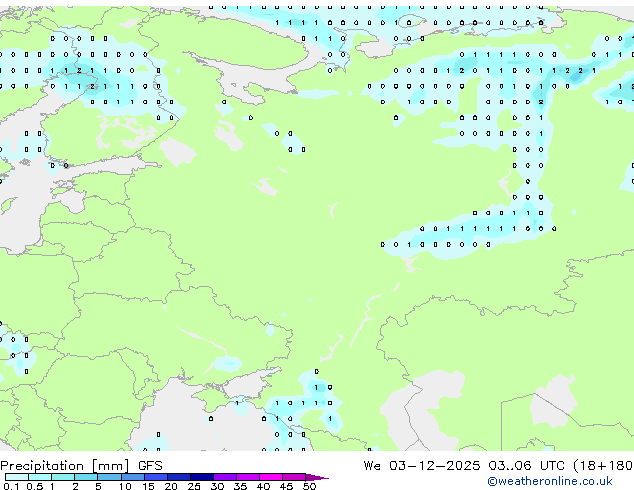The image size is (634, 490).
Task: Click the '25' legend scale value
Action: point(194,486)
